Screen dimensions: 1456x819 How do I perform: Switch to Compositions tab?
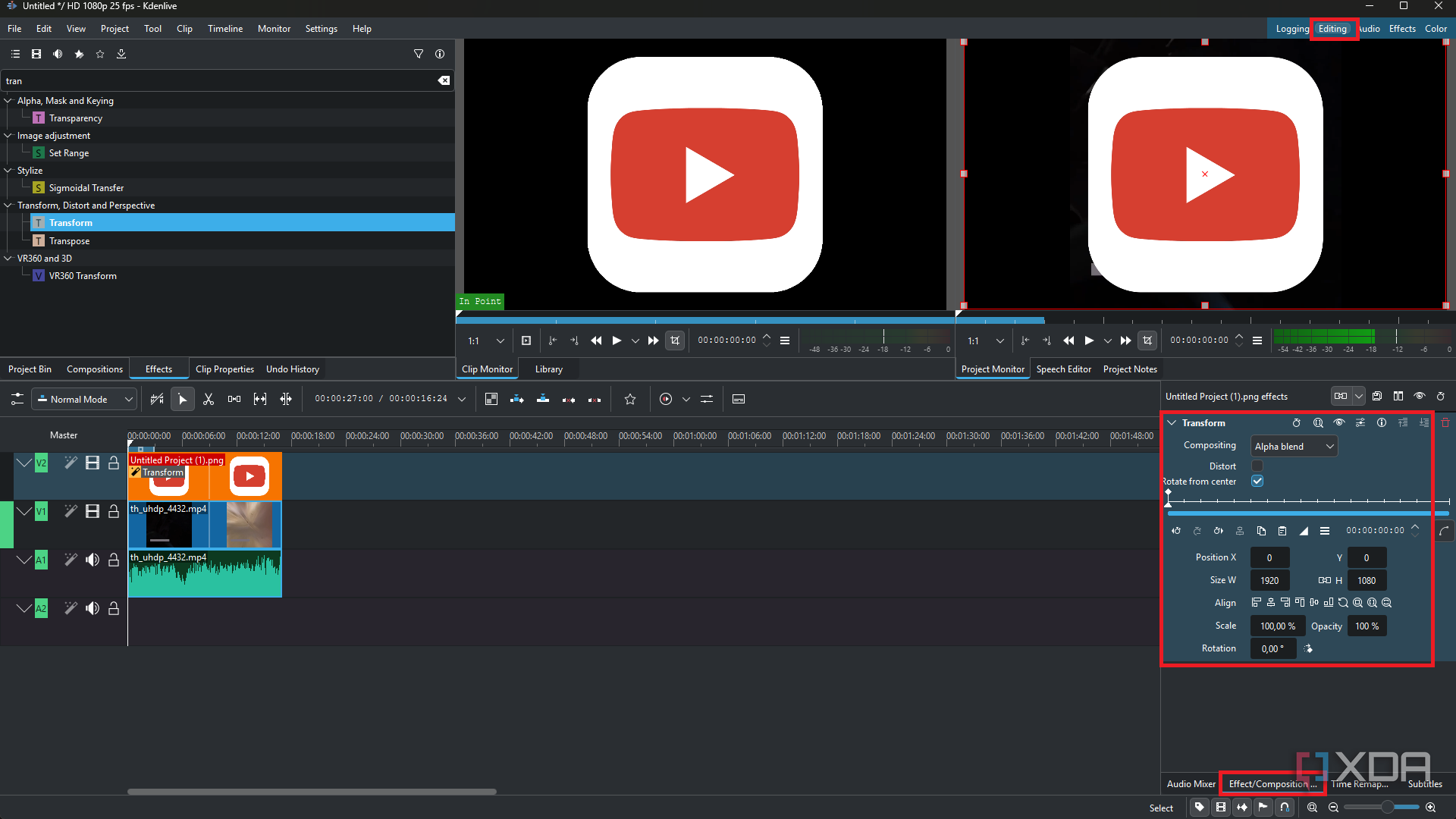tap(95, 369)
